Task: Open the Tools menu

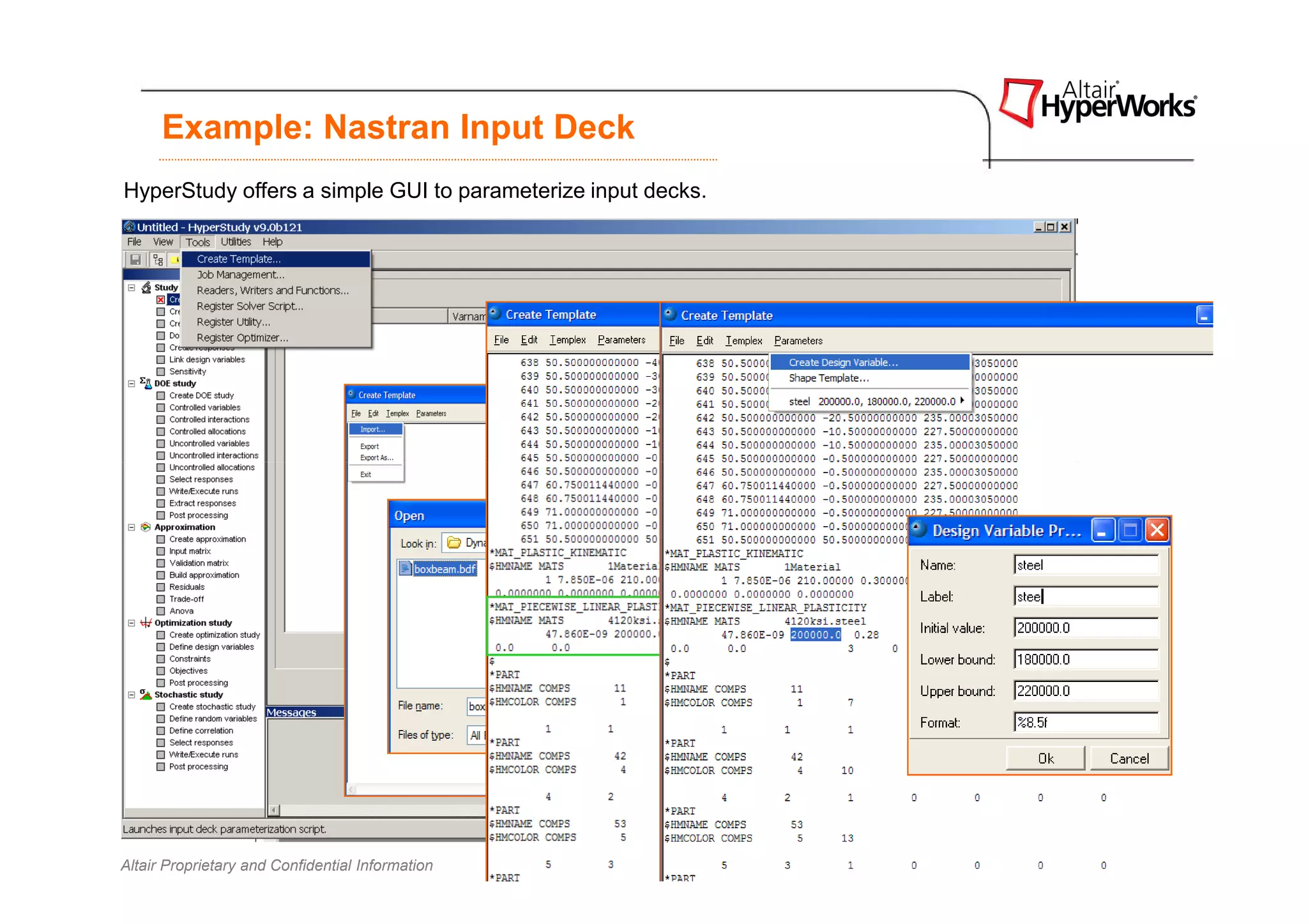Action: click(x=197, y=242)
